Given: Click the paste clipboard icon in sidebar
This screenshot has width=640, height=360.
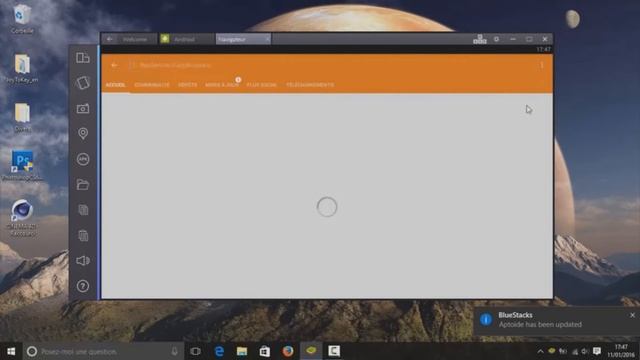Looking at the screenshot, I should (x=83, y=236).
